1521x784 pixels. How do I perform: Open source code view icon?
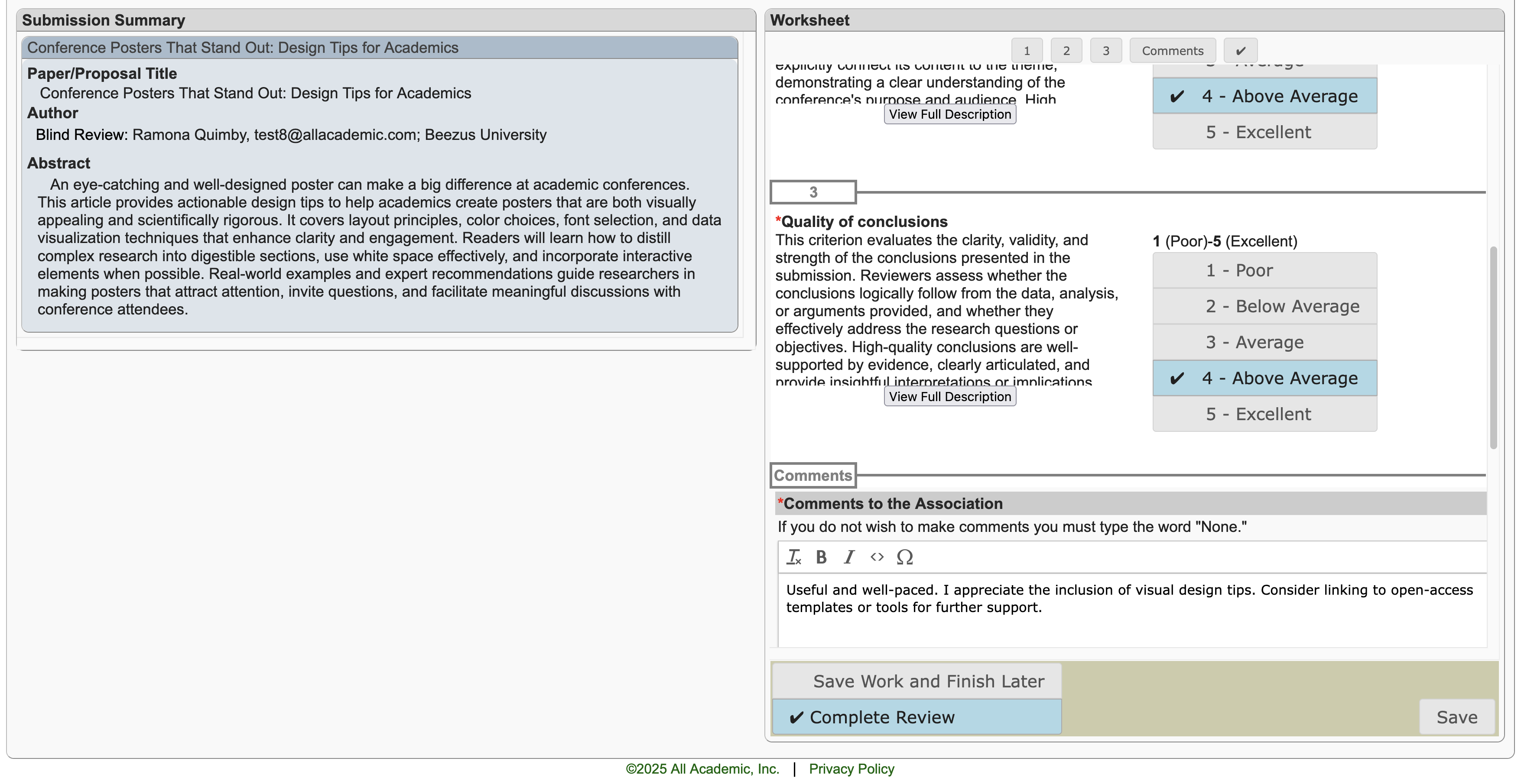(877, 557)
